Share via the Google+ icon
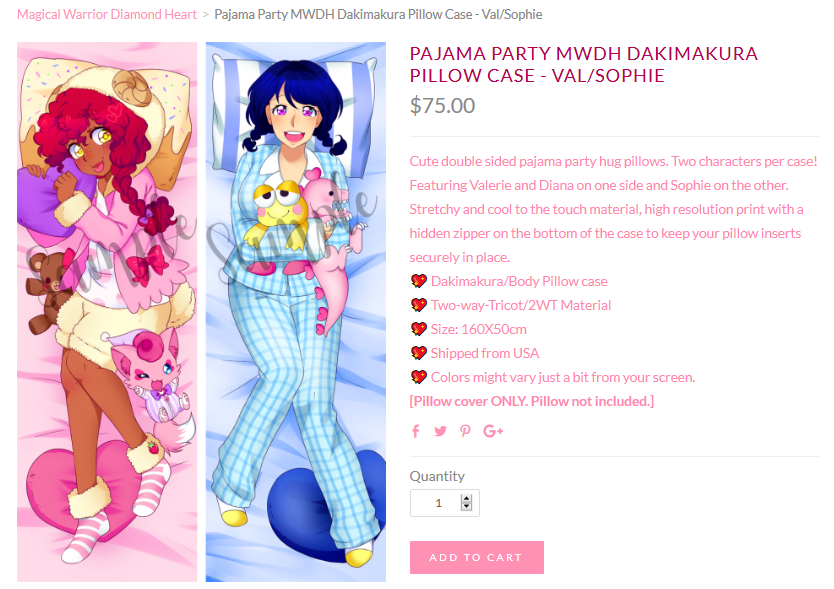The height and width of the screenshot is (589, 834). [x=493, y=431]
